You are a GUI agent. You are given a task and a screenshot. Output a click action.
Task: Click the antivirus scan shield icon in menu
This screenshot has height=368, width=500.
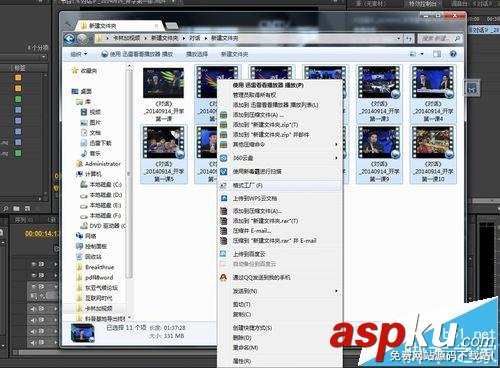tap(224, 171)
